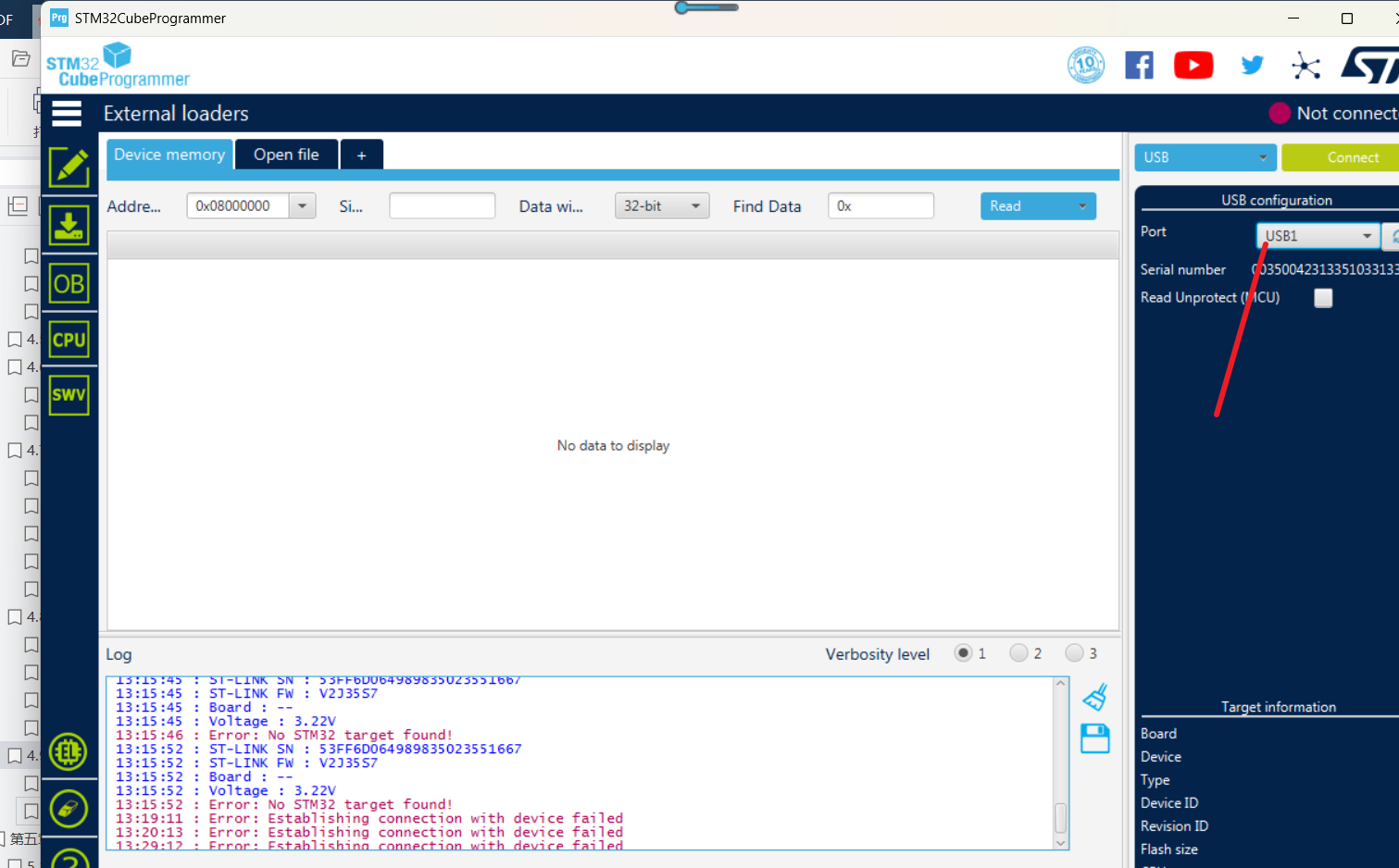The height and width of the screenshot is (868, 1399).
Task: Click the "Board" label in Target information
Action: click(x=1158, y=734)
